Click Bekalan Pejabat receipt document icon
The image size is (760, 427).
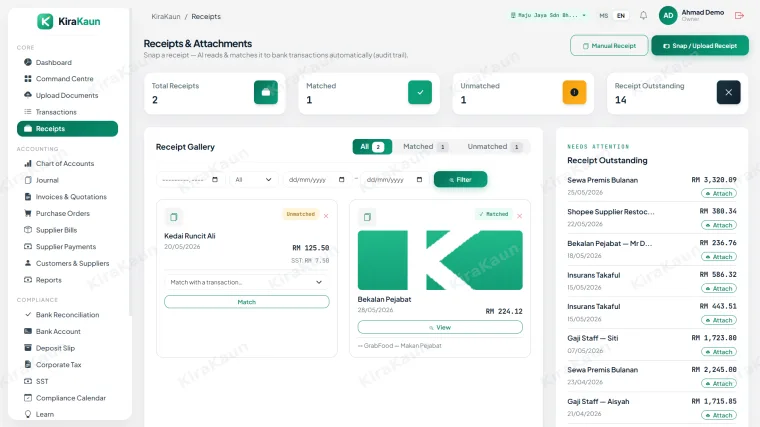click(x=367, y=217)
